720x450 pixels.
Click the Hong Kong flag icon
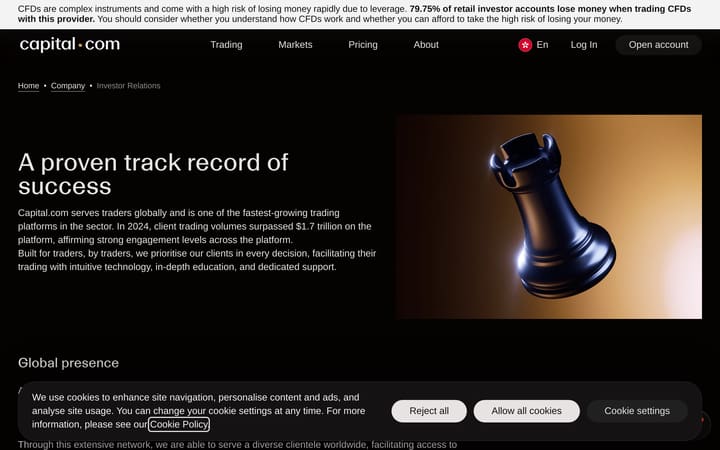[x=525, y=45]
